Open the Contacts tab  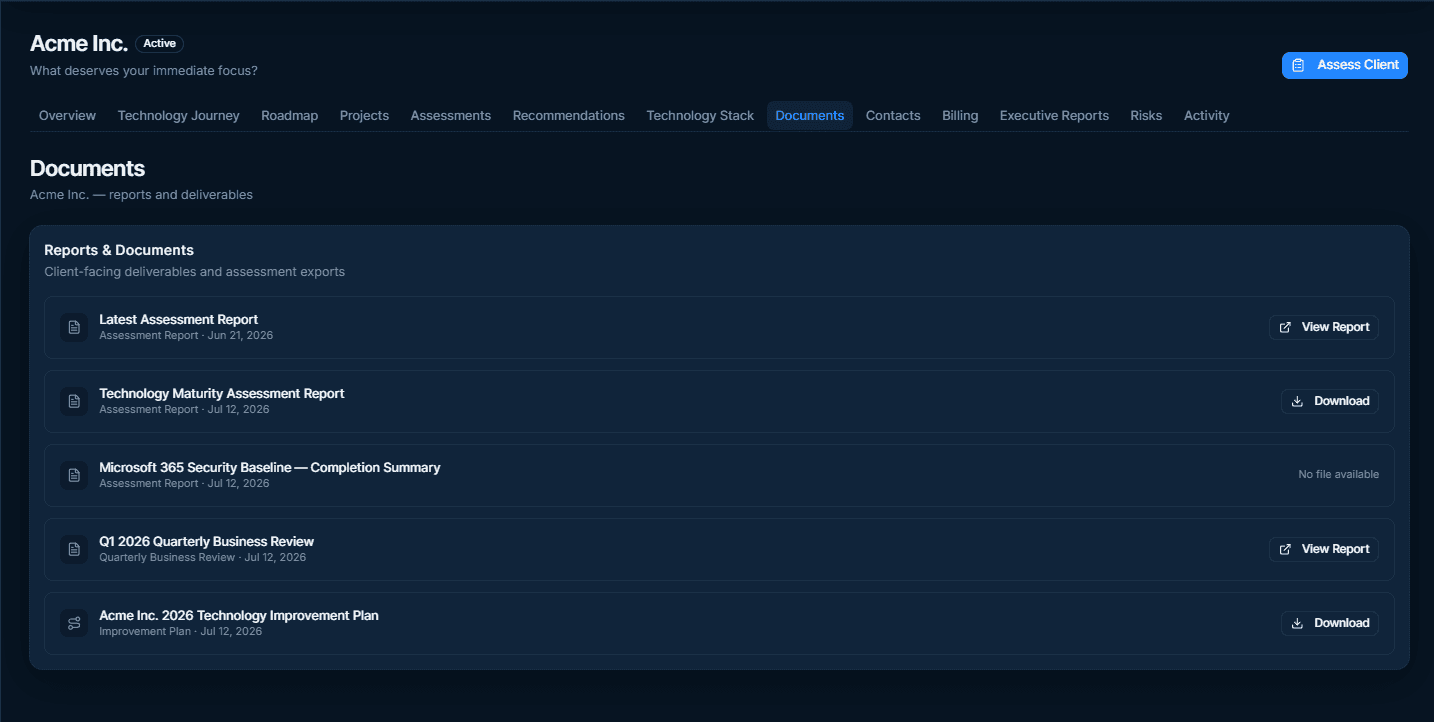[893, 115]
